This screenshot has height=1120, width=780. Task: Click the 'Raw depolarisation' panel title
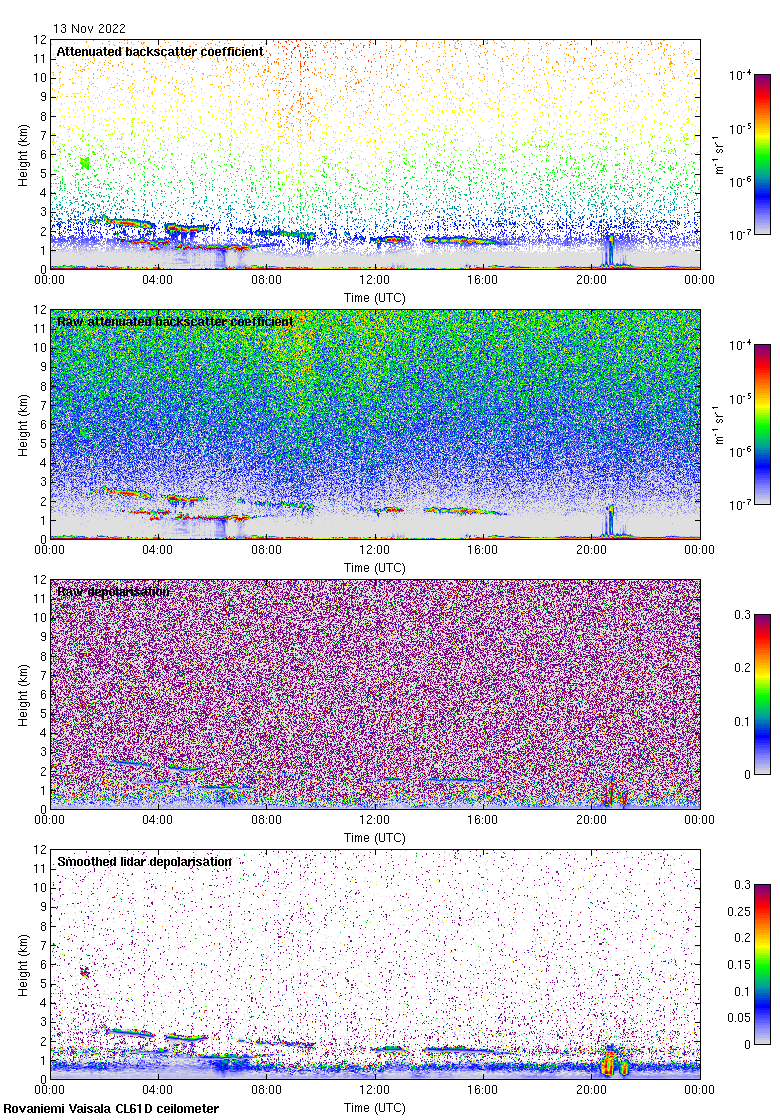pos(114,591)
